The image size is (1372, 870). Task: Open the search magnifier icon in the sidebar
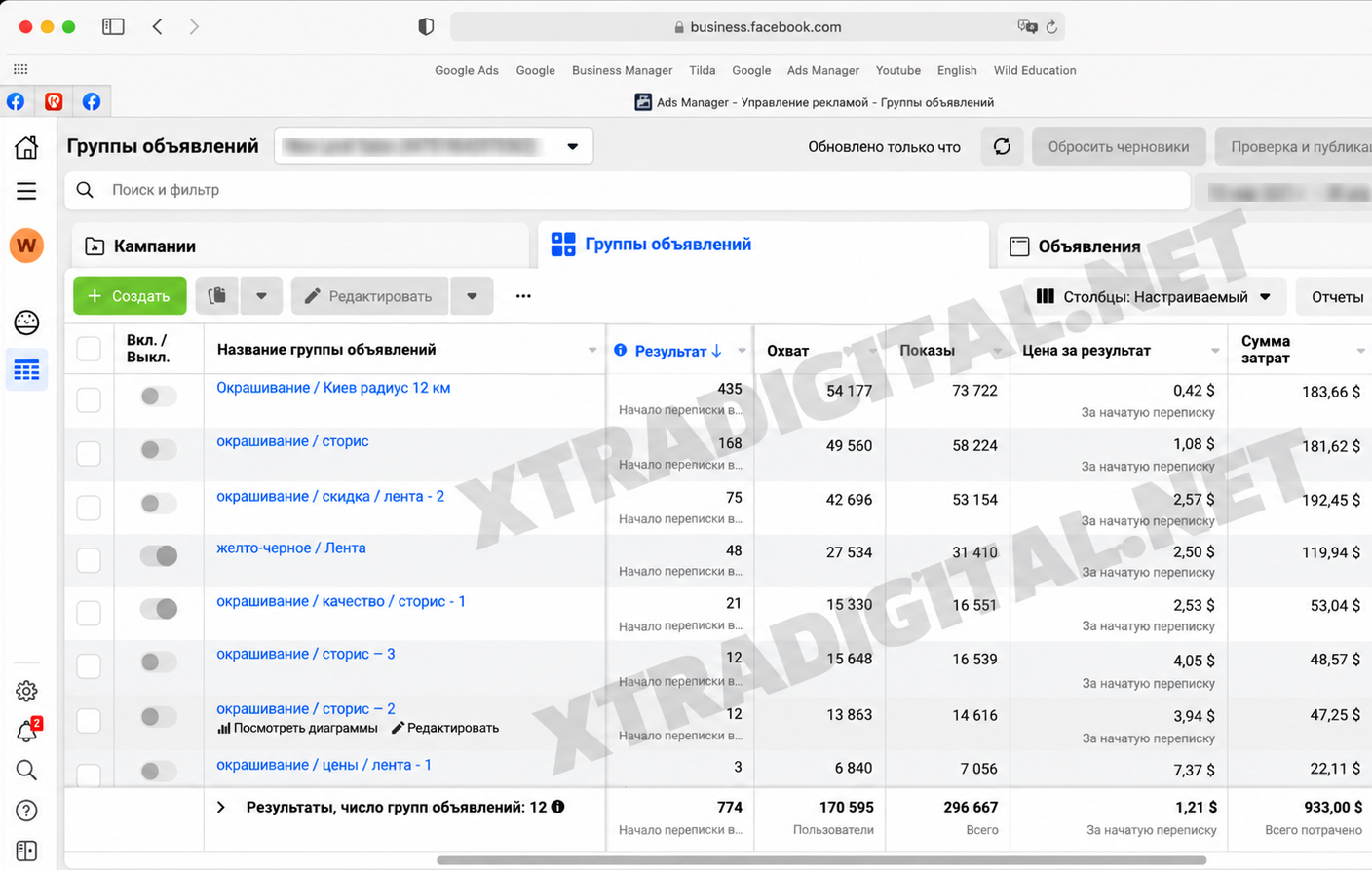point(26,771)
